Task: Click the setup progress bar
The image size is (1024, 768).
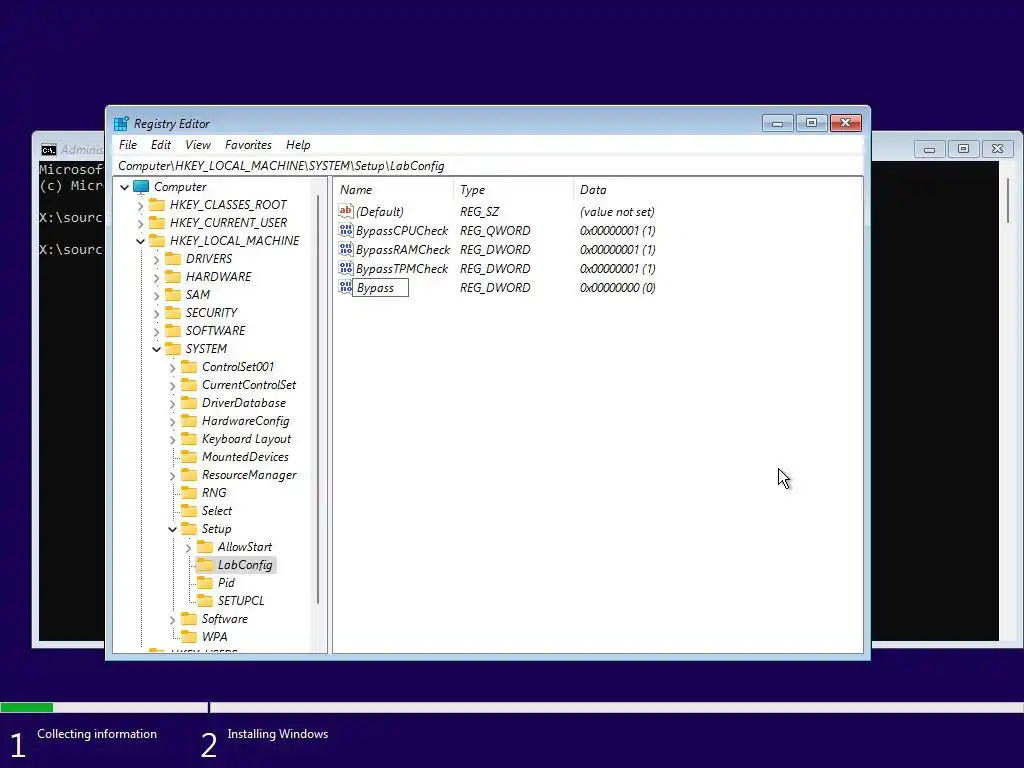Action: [512, 707]
